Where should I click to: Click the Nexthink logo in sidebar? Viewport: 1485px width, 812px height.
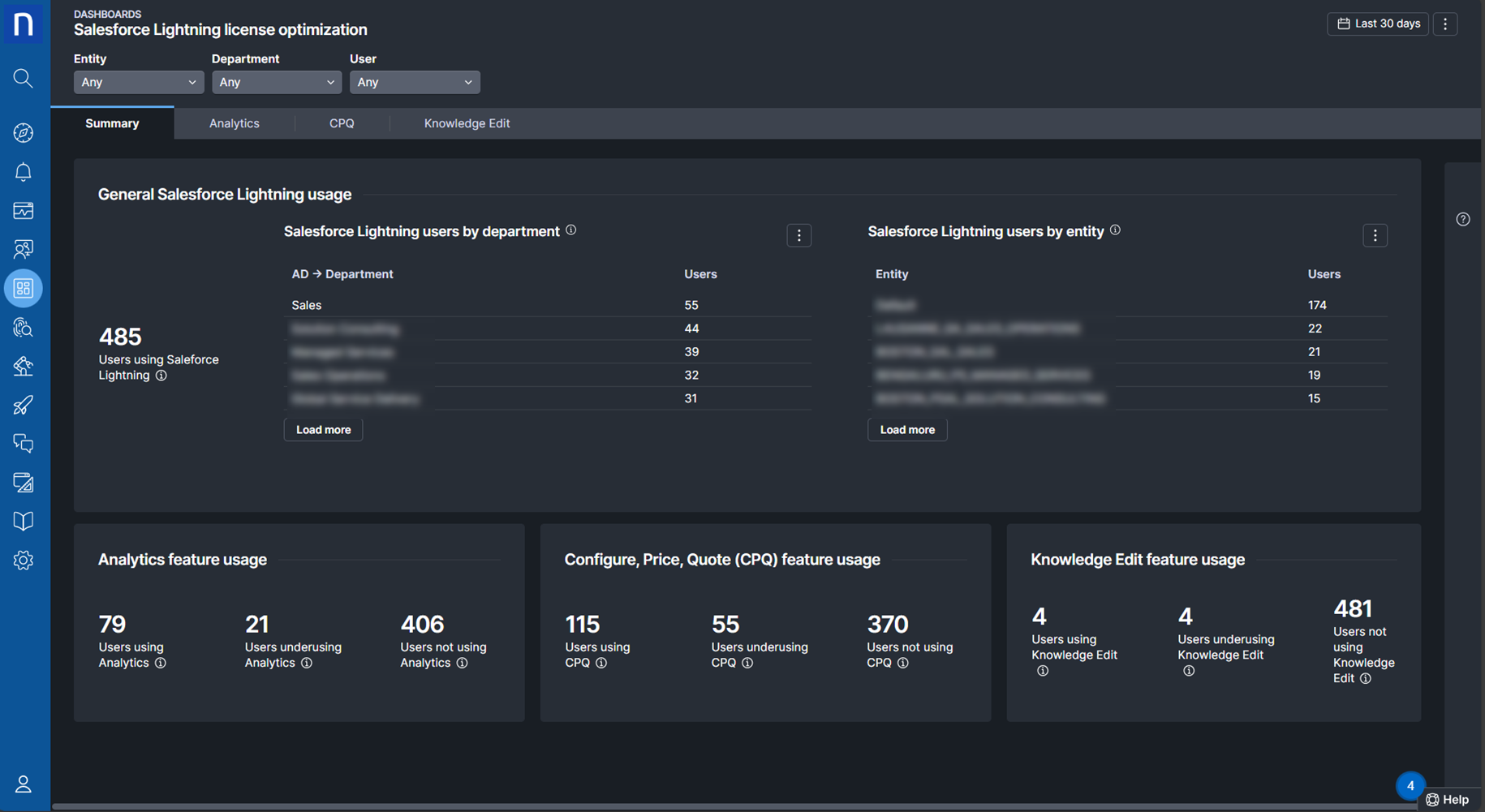[x=24, y=23]
